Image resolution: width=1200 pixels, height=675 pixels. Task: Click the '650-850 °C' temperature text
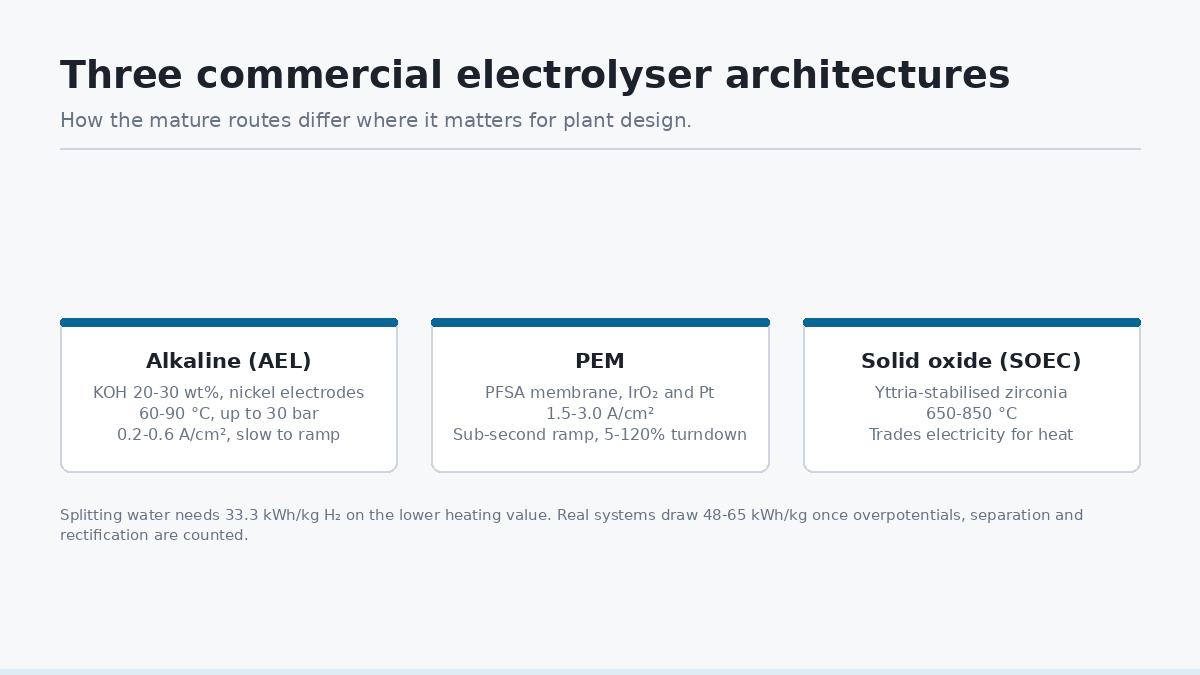(971, 414)
